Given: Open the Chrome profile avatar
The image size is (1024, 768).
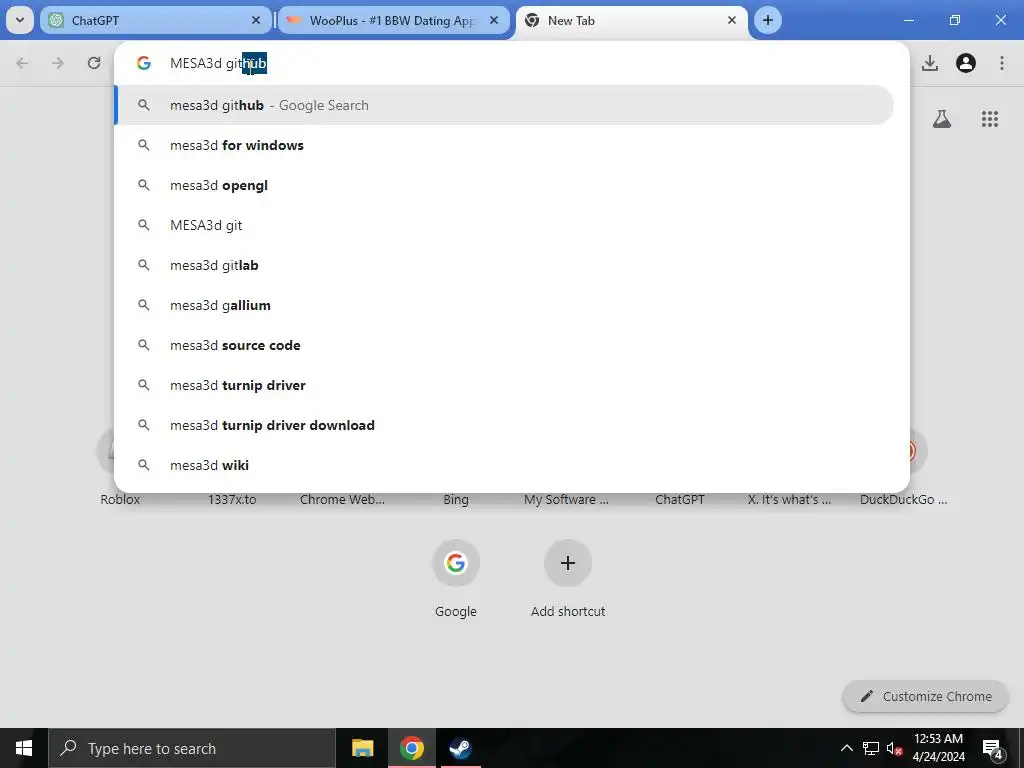Looking at the screenshot, I should (966, 63).
